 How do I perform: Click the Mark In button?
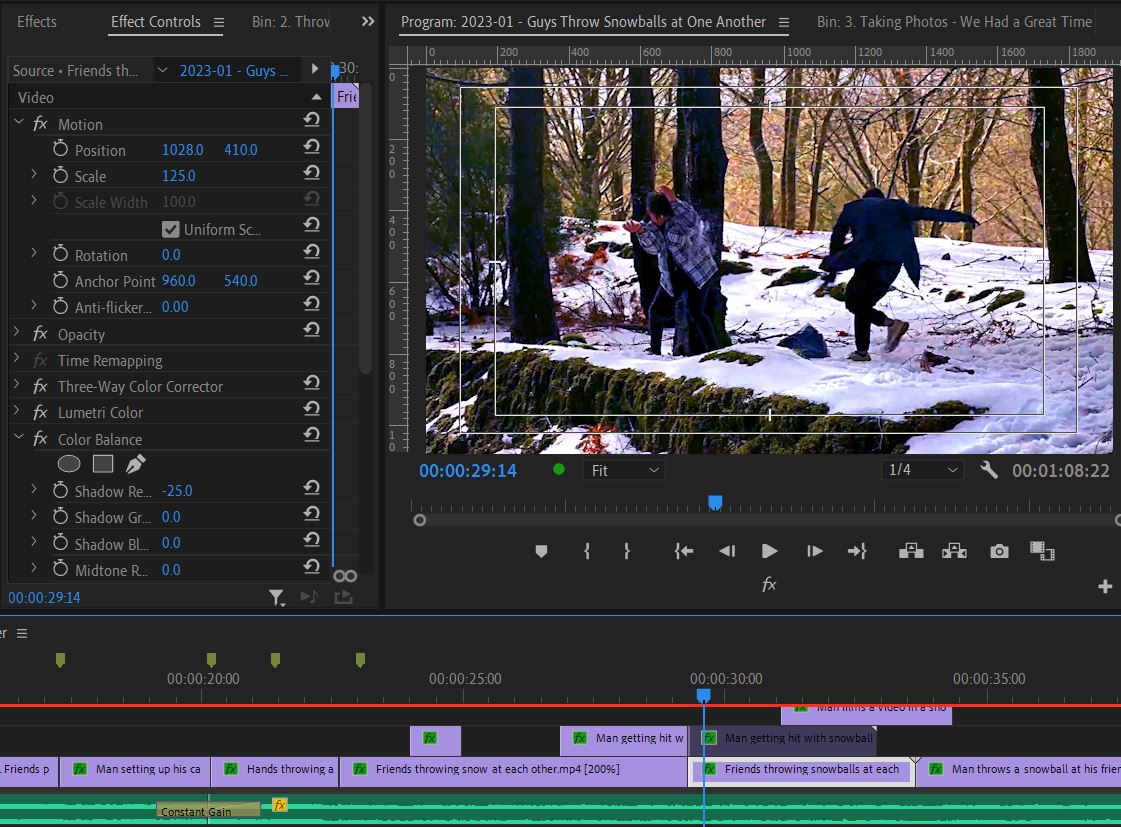[x=587, y=551]
